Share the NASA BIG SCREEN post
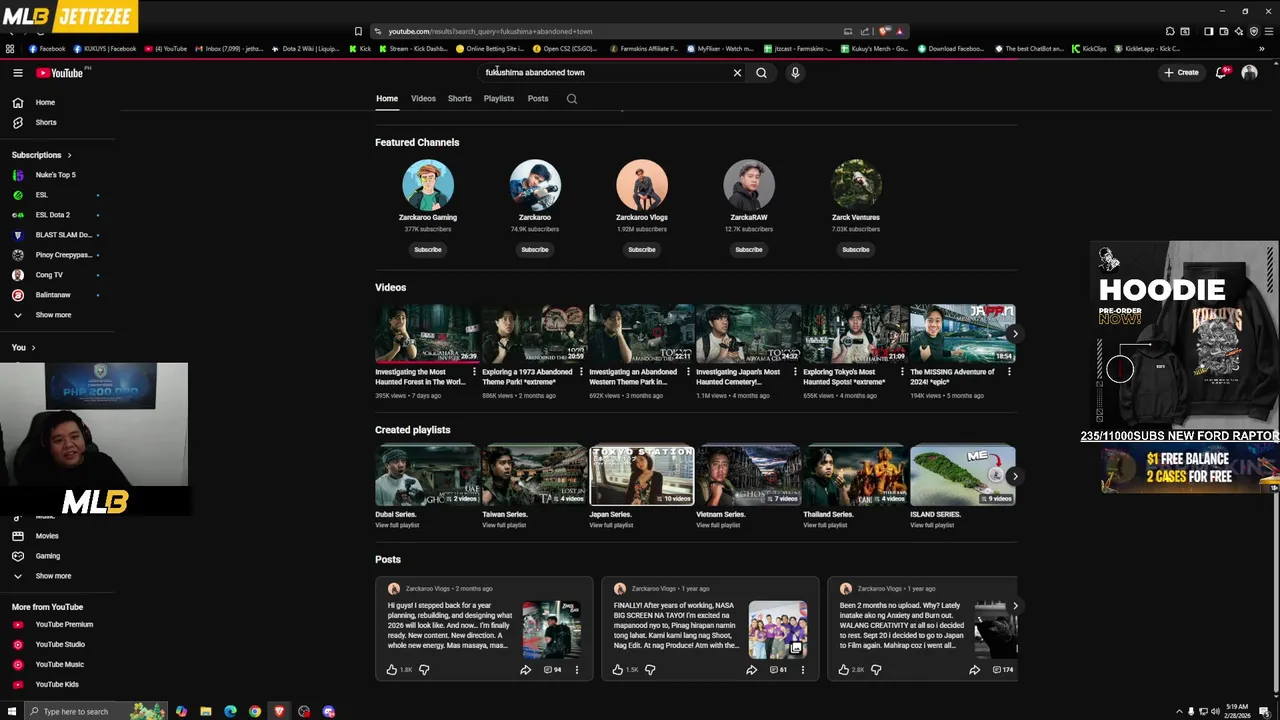1280x720 pixels. click(751, 670)
